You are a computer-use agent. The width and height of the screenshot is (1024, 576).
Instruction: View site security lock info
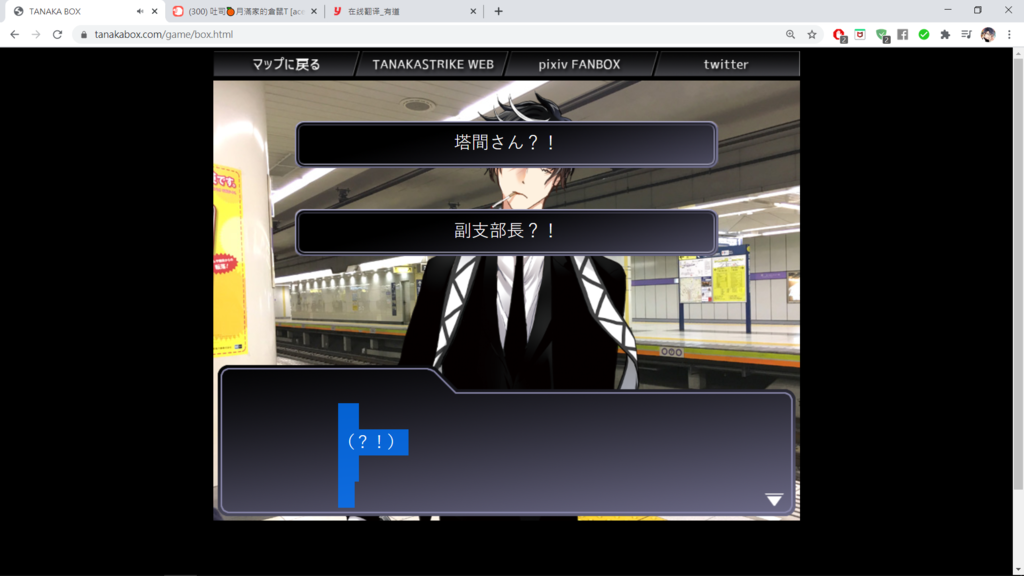[x=84, y=35]
